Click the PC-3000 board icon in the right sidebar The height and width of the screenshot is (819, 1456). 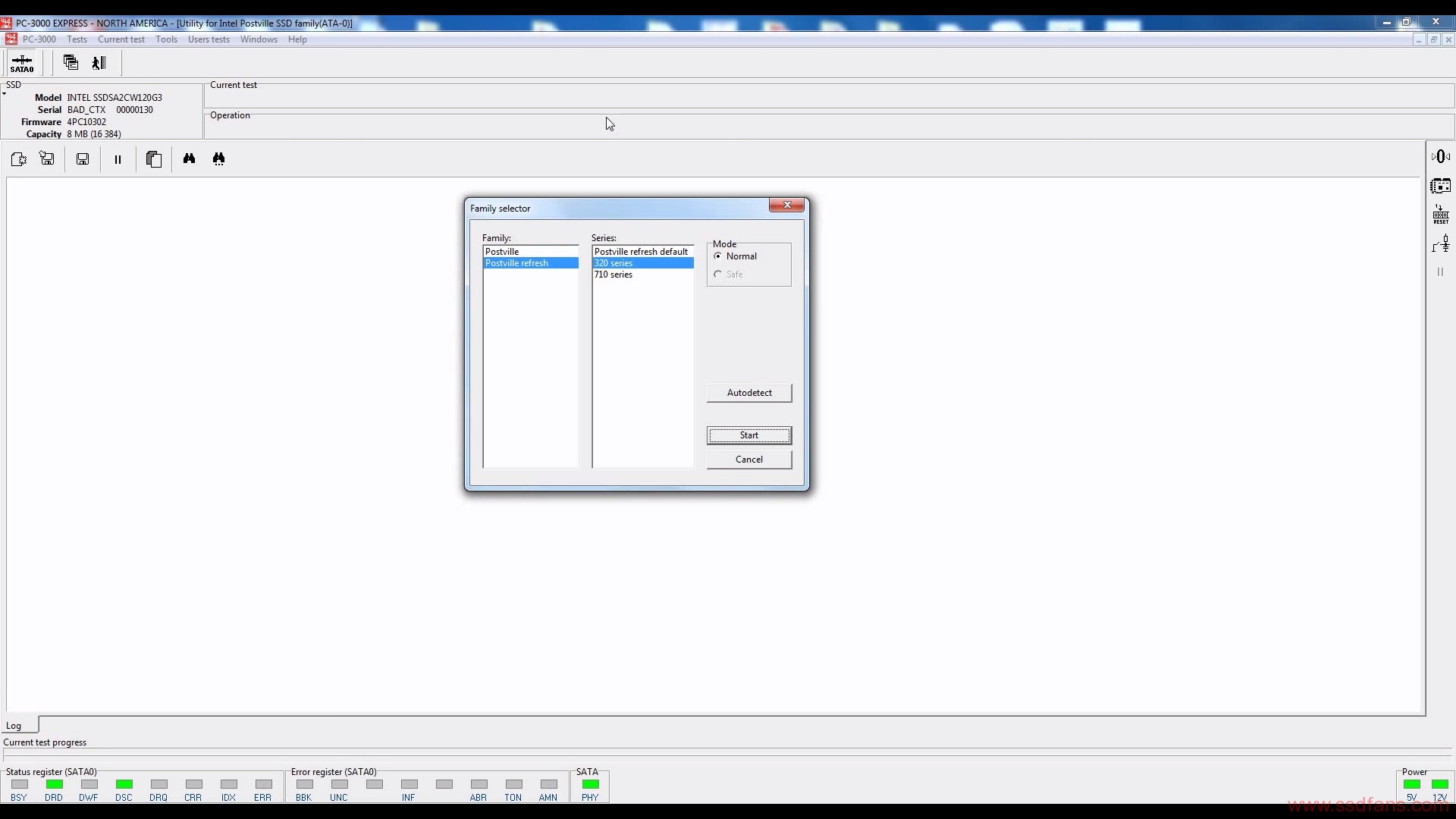pyautogui.click(x=1441, y=186)
